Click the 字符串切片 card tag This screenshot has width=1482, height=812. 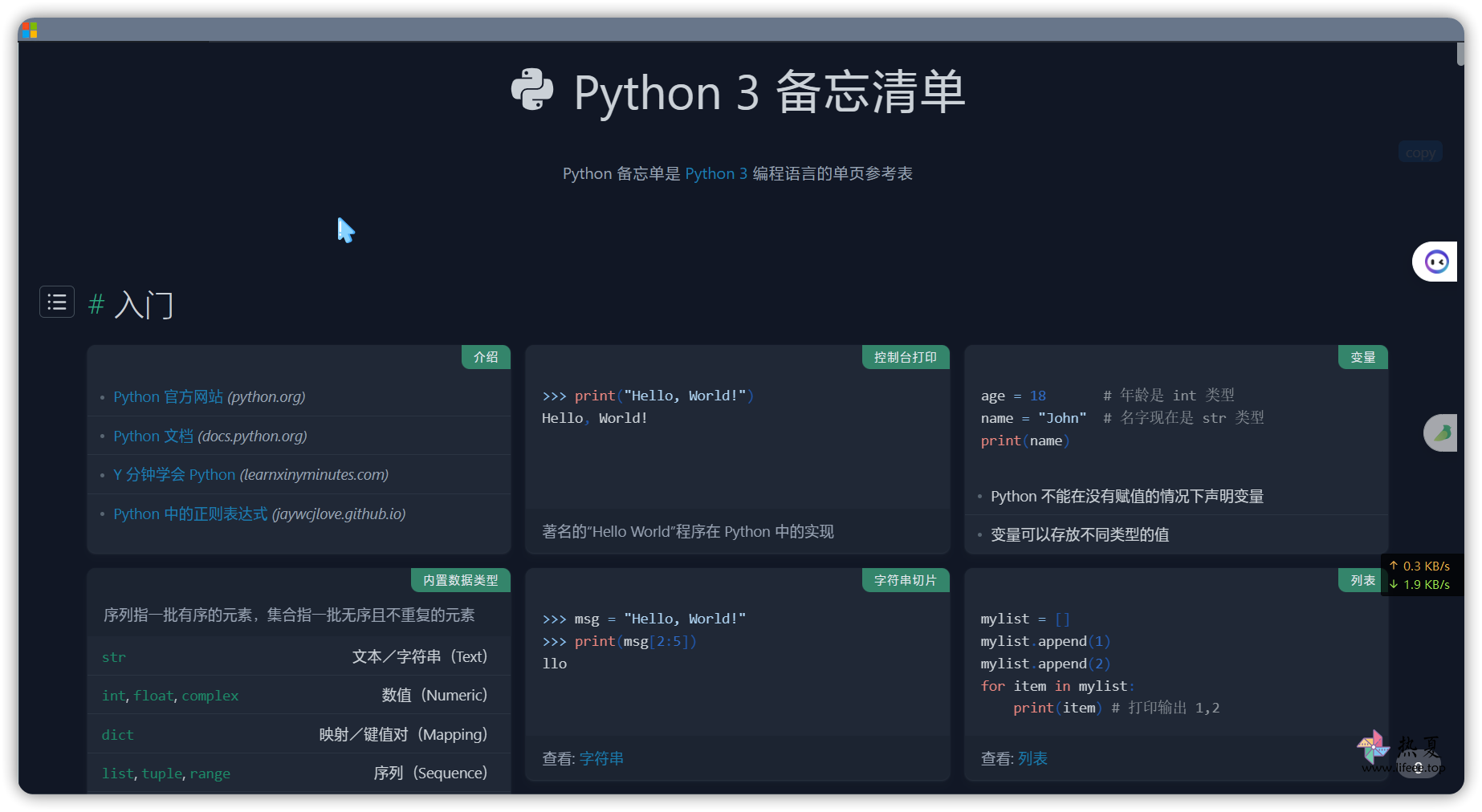[905, 581]
